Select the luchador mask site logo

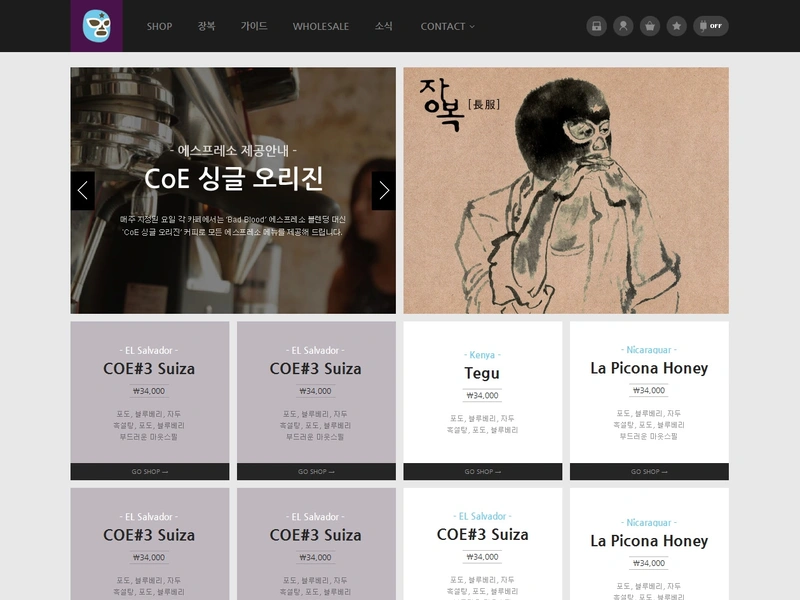tap(97, 24)
